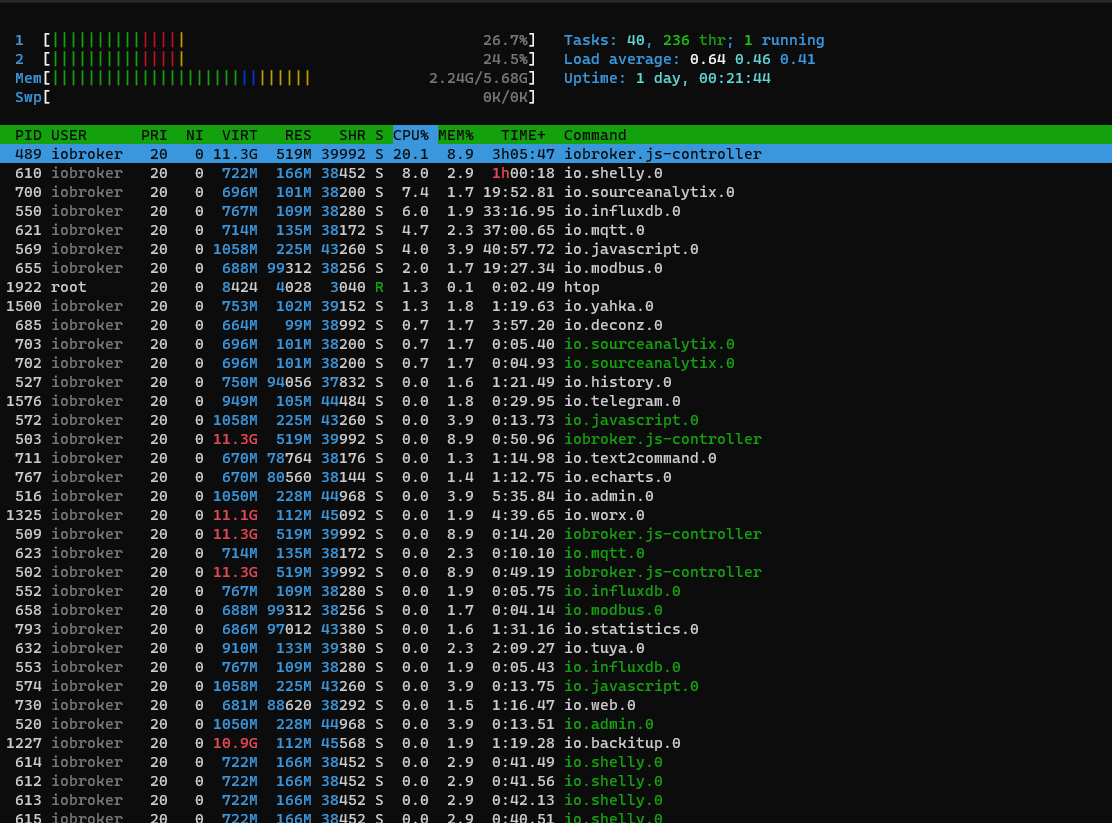Sort processes by the PID column header
This screenshot has width=1112, height=823.
[x=28, y=135]
